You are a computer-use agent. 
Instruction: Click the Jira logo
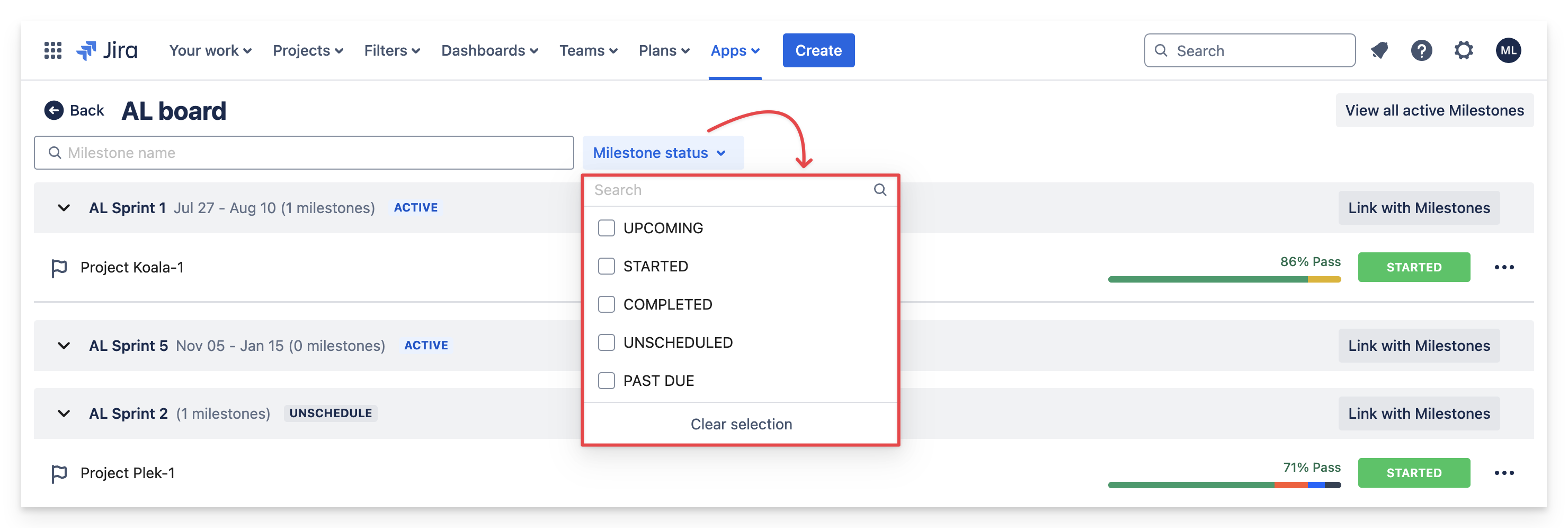(x=107, y=50)
